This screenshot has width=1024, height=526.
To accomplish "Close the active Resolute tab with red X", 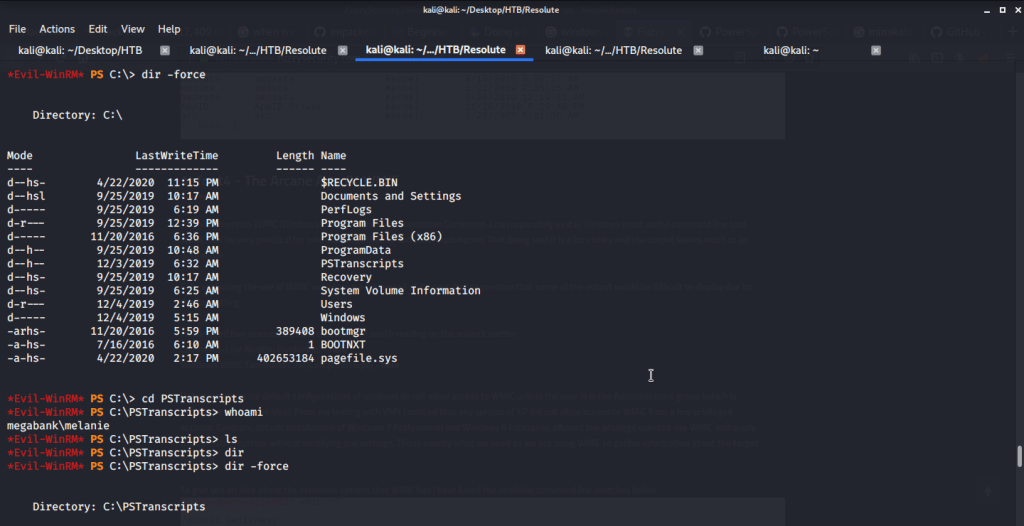I will 520,50.
